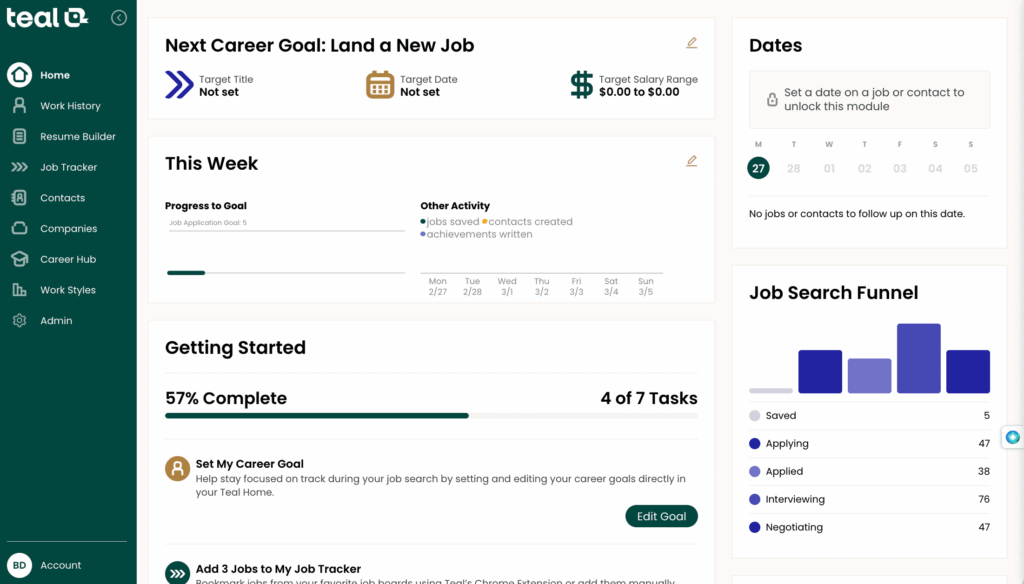Image resolution: width=1024 pixels, height=584 pixels.
Task: Select the Interviewing bar in Job Search Funnel
Action: click(918, 355)
